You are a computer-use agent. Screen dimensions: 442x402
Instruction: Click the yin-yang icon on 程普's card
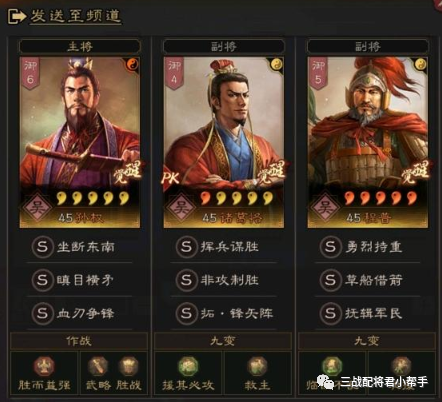coord(420,64)
